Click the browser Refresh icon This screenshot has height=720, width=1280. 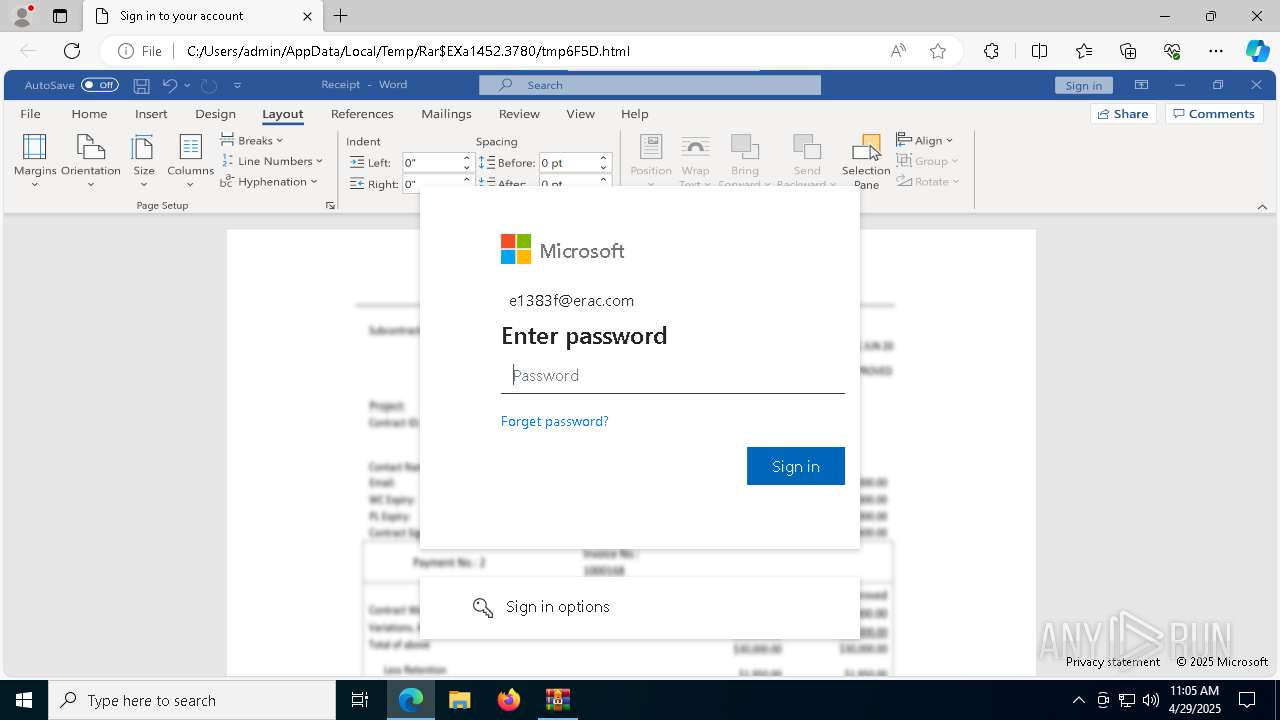[x=72, y=51]
